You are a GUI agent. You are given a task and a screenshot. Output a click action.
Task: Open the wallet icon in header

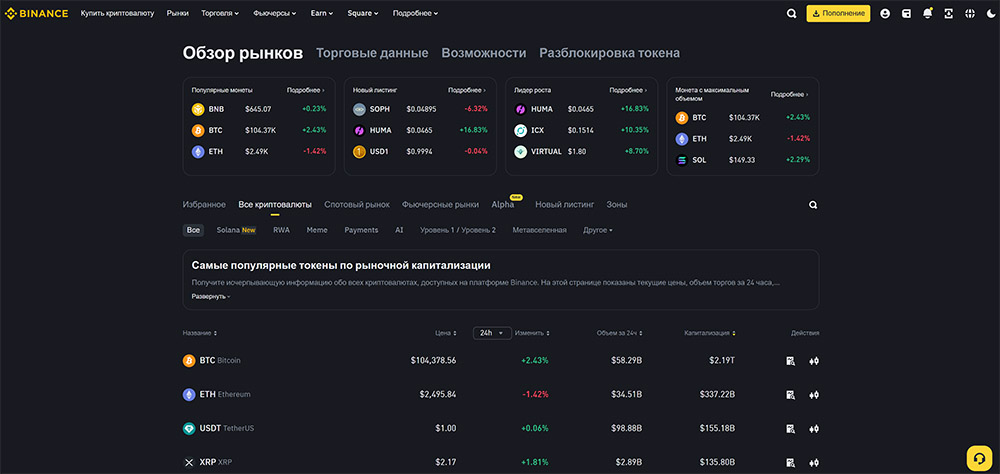click(x=906, y=13)
